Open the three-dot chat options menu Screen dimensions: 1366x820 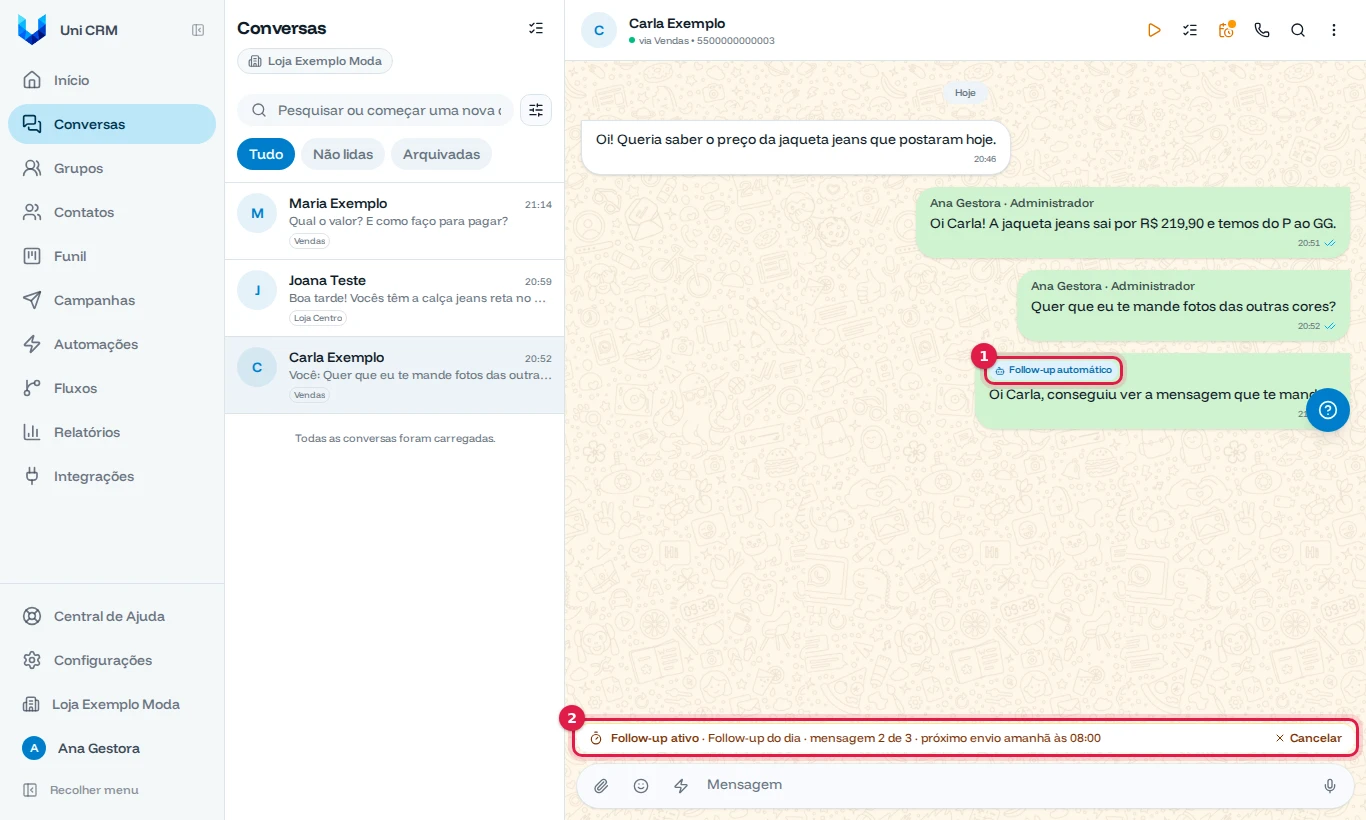[1334, 30]
